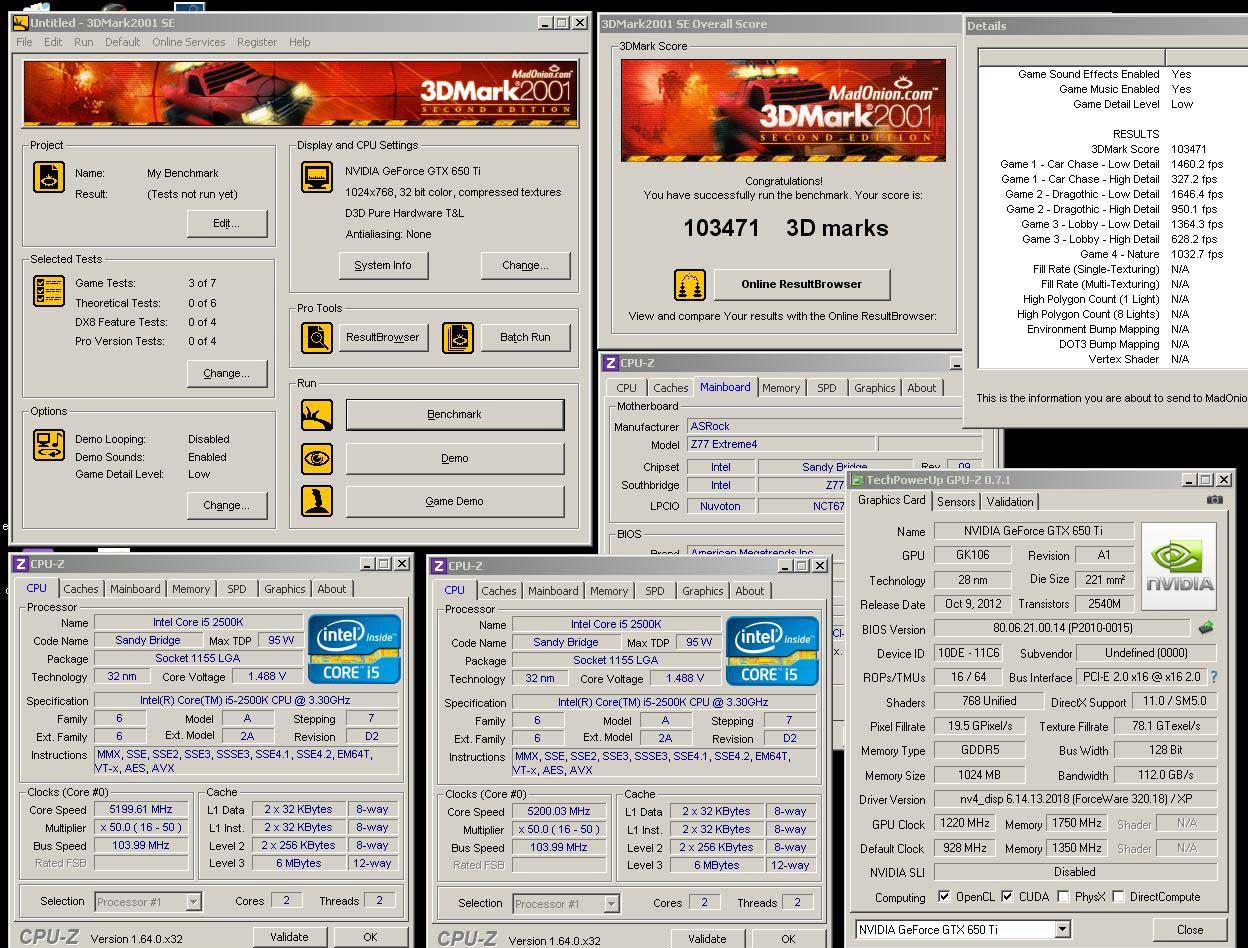Click GPU-Z screenshot camera icon
1248x948 pixels.
tap(1214, 500)
